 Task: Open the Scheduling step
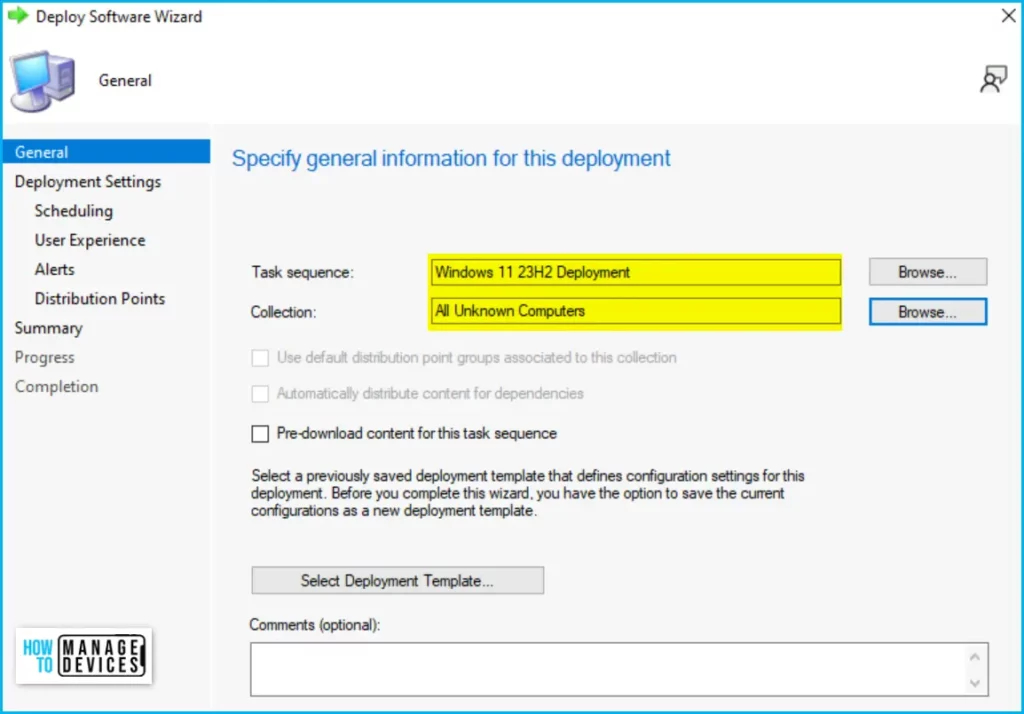click(x=74, y=211)
